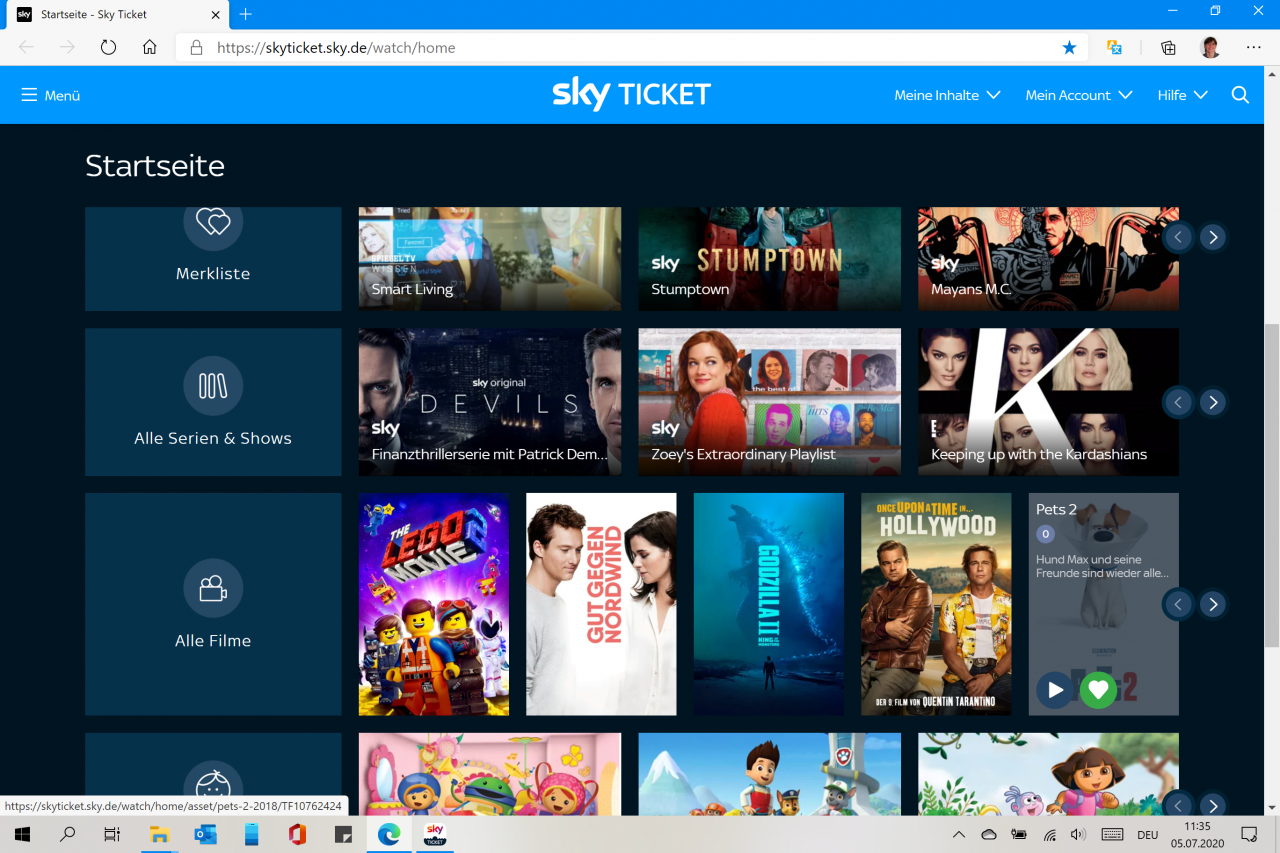Expand Mein Account dropdown
The width and height of the screenshot is (1280, 853).
pyautogui.click(x=1079, y=95)
